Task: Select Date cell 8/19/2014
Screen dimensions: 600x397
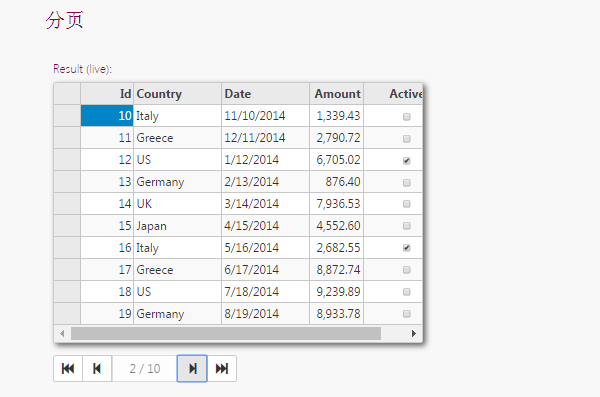Action: [x=265, y=314]
